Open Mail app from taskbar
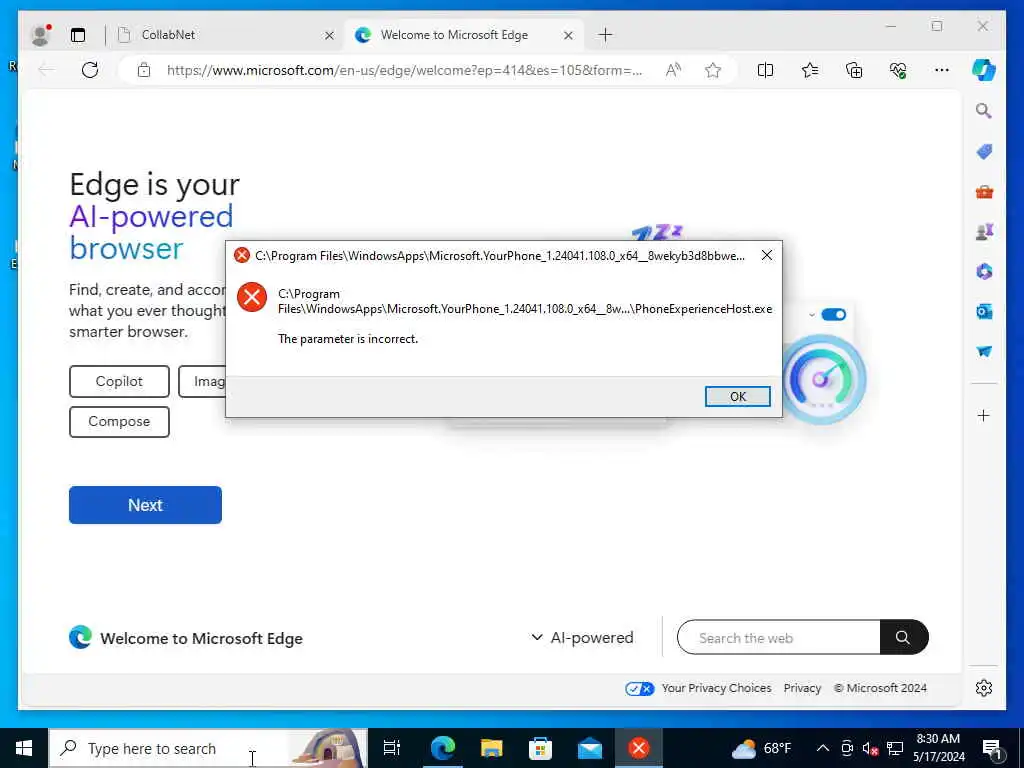1024x768 pixels. [x=589, y=748]
